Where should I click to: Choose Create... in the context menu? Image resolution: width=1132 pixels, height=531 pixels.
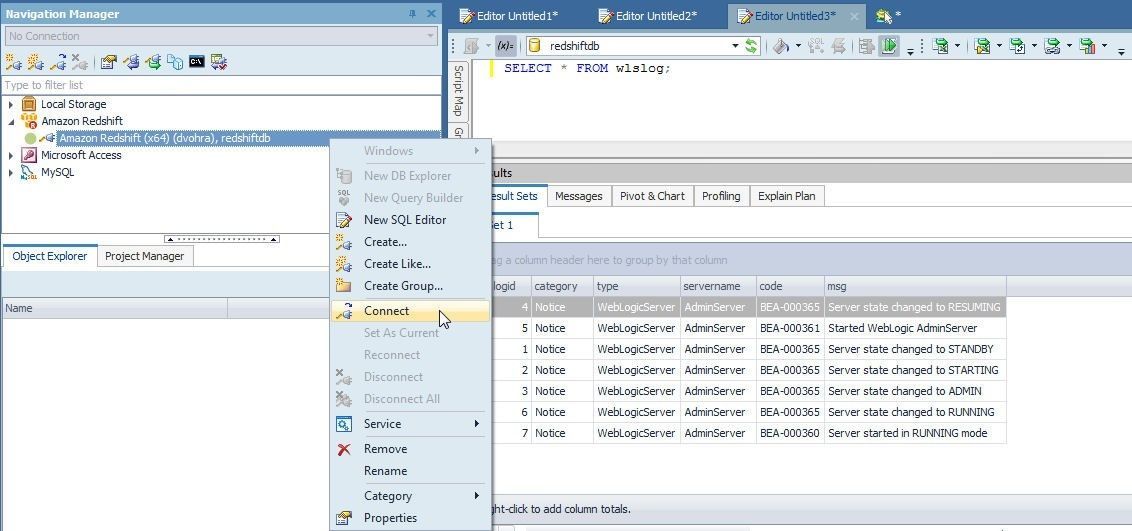click(410, 242)
